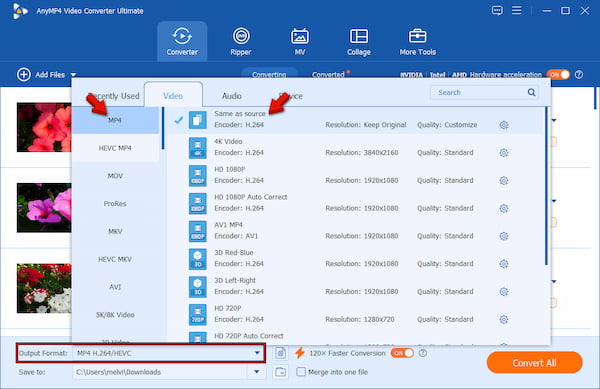
Task: Switch to the Converting tab
Action: pyautogui.click(x=269, y=75)
